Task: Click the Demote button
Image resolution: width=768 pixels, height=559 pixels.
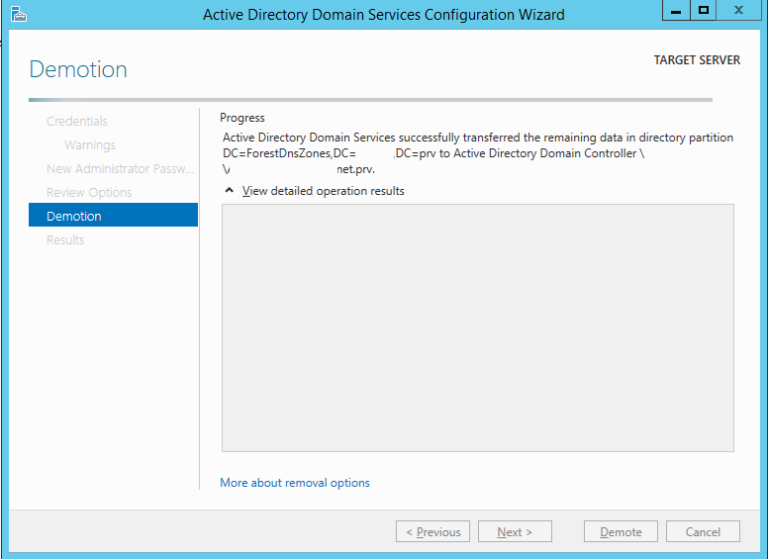Action: (620, 532)
